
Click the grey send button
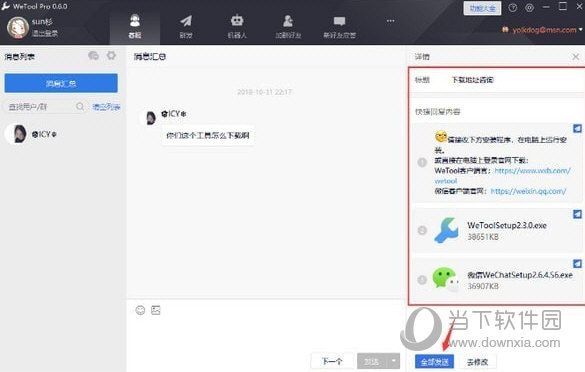point(372,361)
